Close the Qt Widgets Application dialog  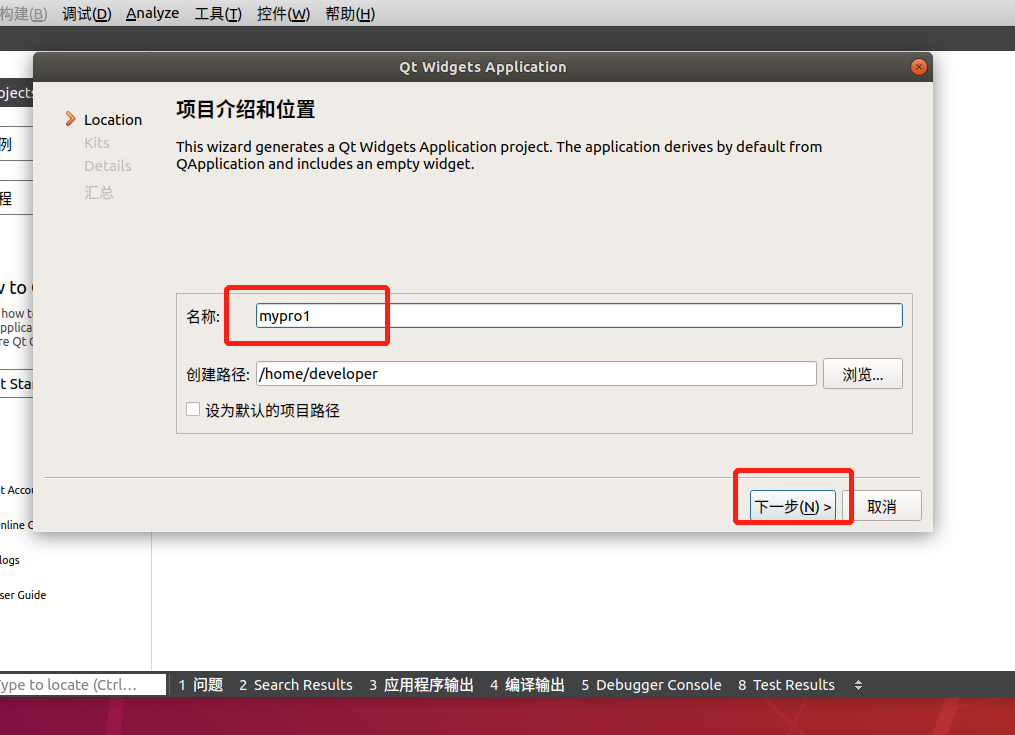(x=918, y=67)
